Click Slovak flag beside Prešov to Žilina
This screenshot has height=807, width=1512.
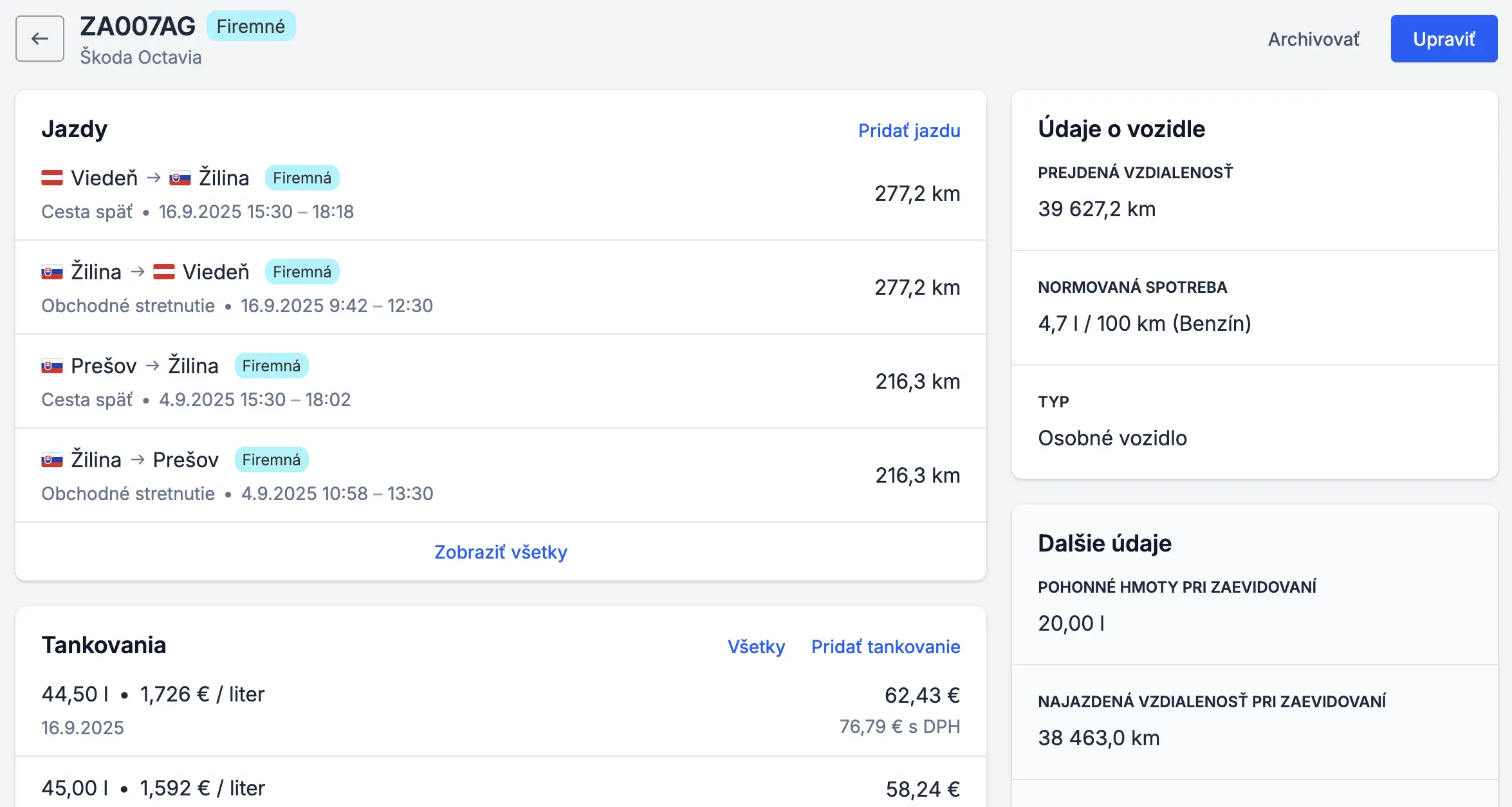[x=52, y=366]
